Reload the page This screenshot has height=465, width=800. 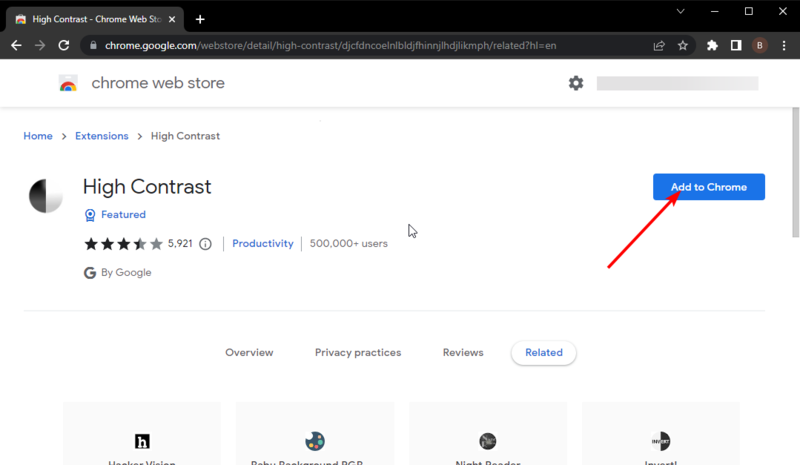coord(65,45)
